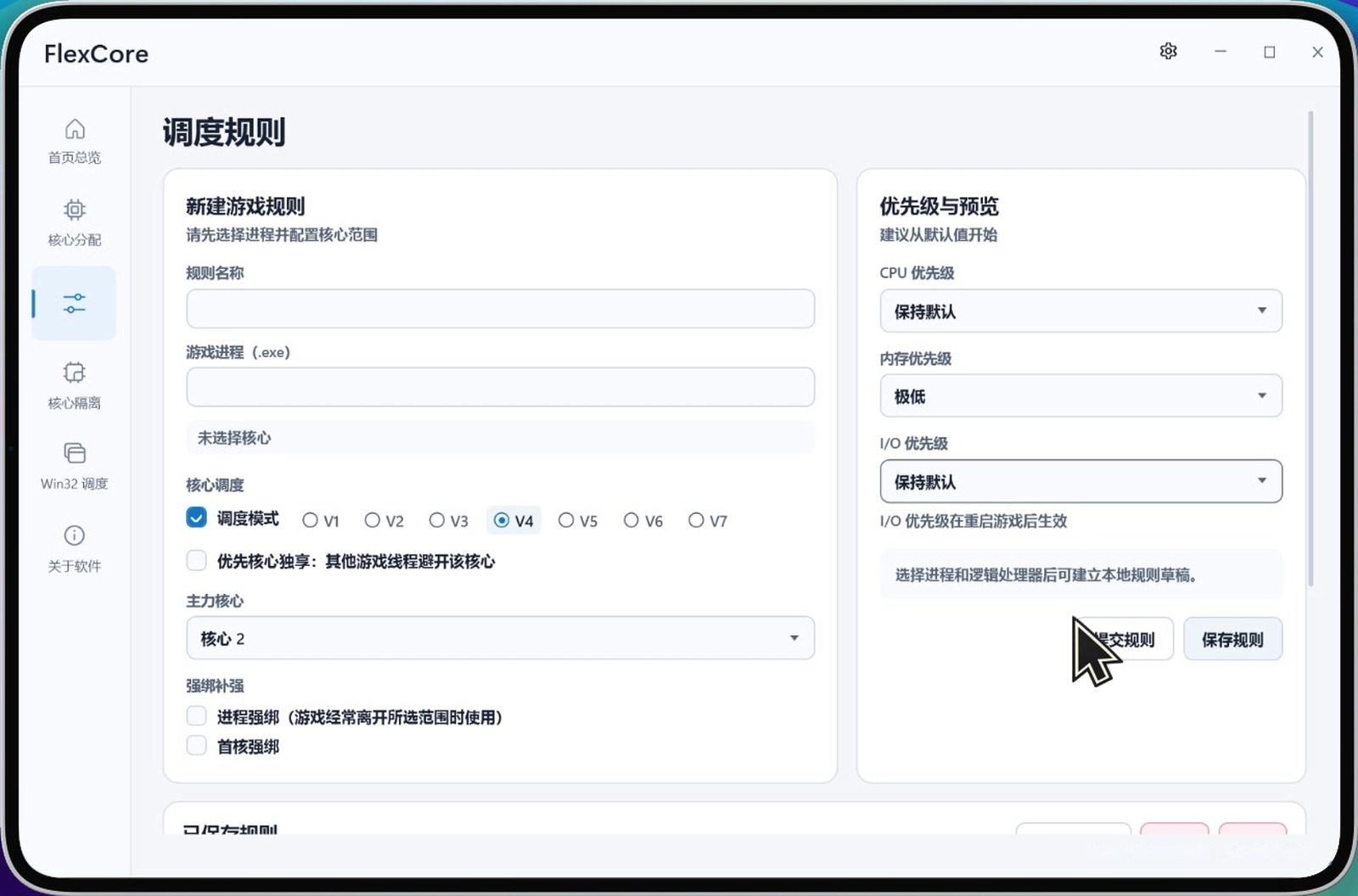Open 核心分配 chip icon in sidebar

75,210
